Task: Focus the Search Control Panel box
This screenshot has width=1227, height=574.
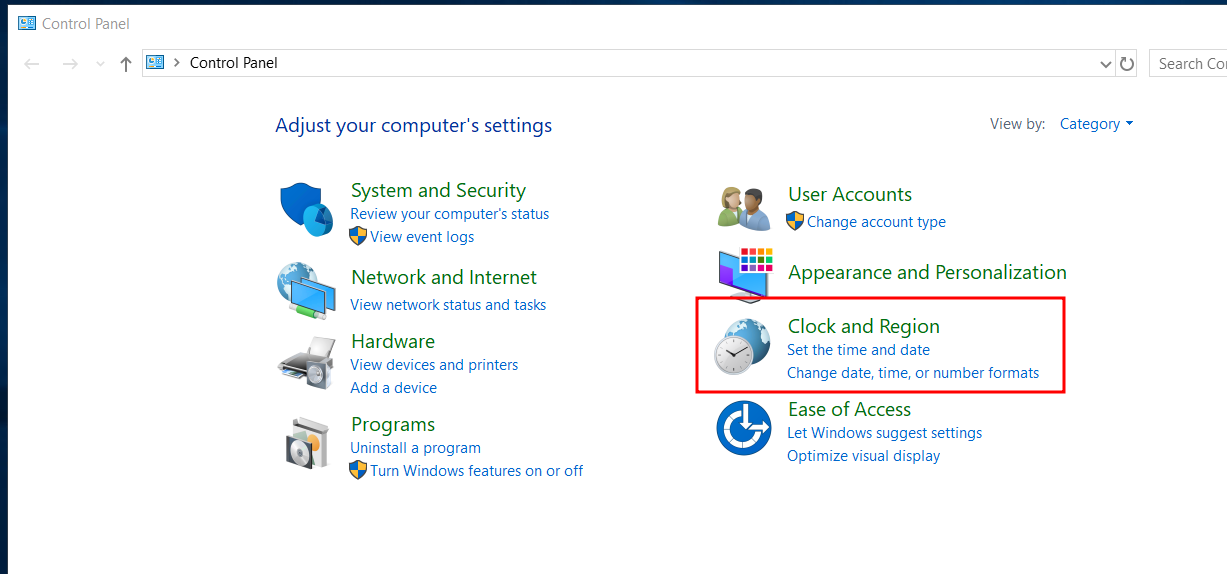Action: 1188,63
